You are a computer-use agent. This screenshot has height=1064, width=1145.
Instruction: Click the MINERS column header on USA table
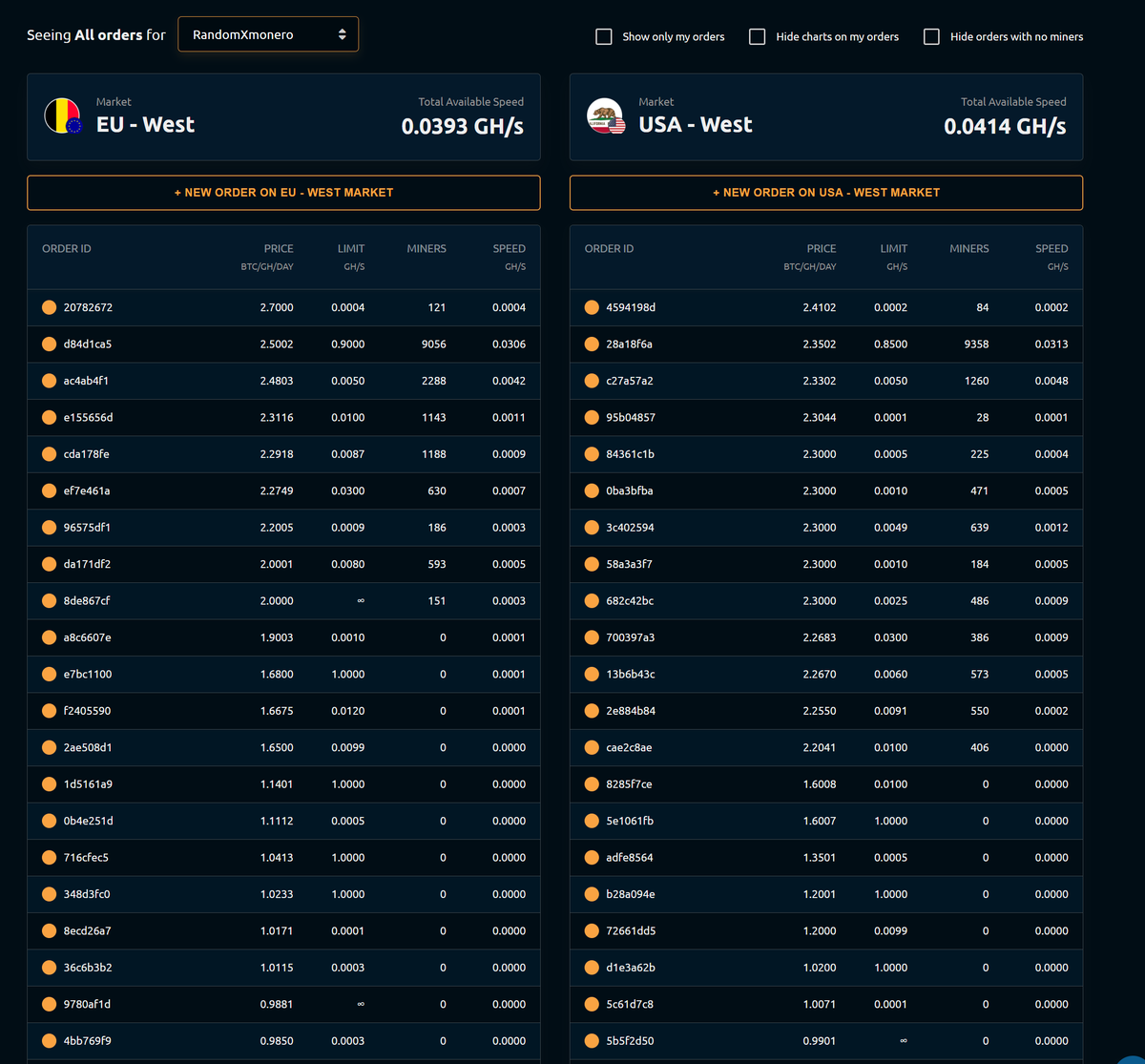tap(968, 248)
